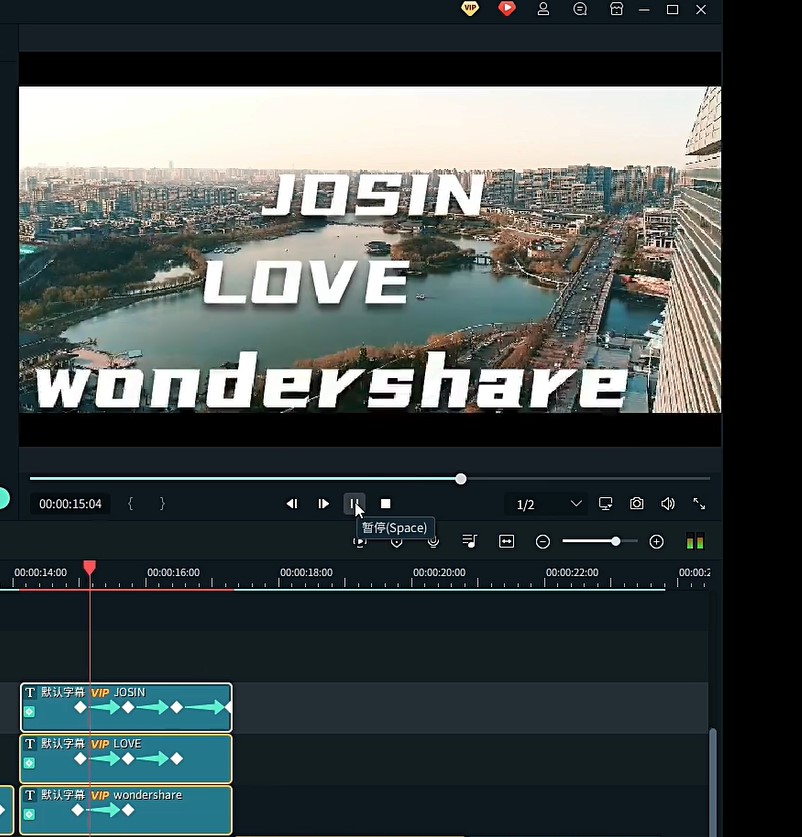Click the timeline zoom slider handle
This screenshot has height=837, width=802.
(615, 541)
